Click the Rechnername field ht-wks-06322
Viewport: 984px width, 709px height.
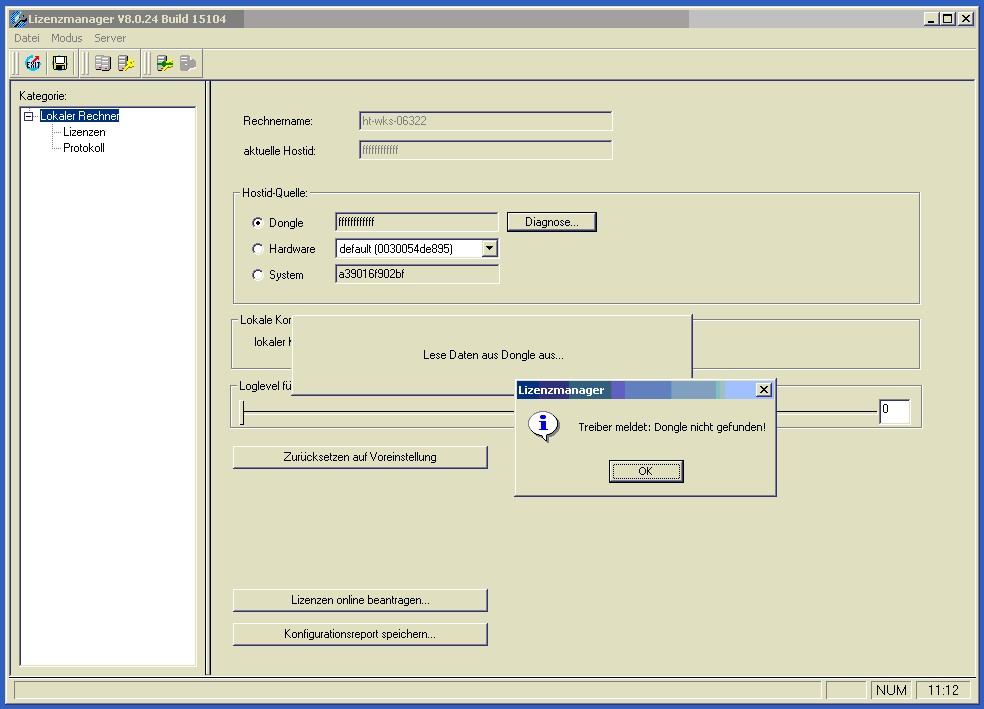[x=486, y=121]
